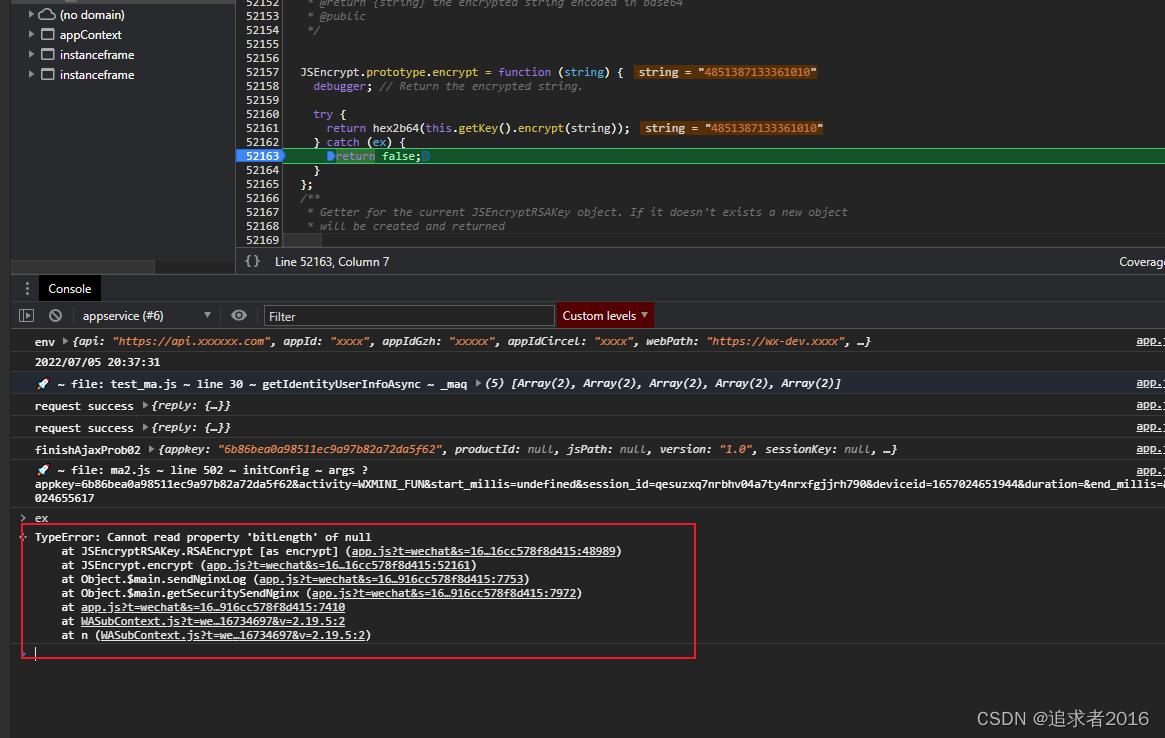Toggle the live expression eye icon
Viewport: 1165px width, 738px height.
point(238,315)
